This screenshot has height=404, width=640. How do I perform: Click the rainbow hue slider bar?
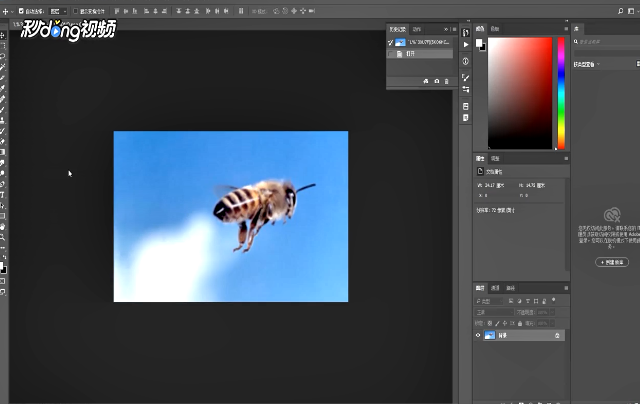(561, 93)
